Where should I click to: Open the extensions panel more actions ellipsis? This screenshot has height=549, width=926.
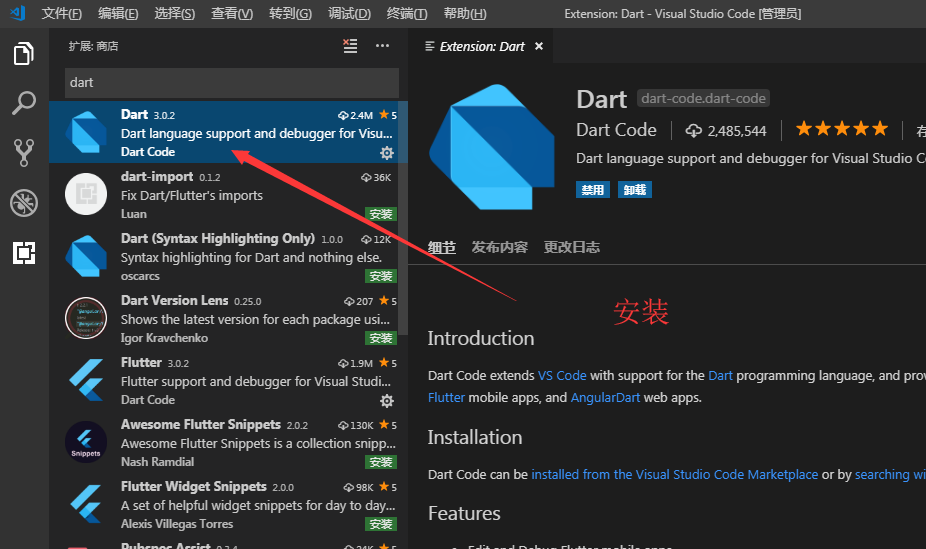click(382, 46)
